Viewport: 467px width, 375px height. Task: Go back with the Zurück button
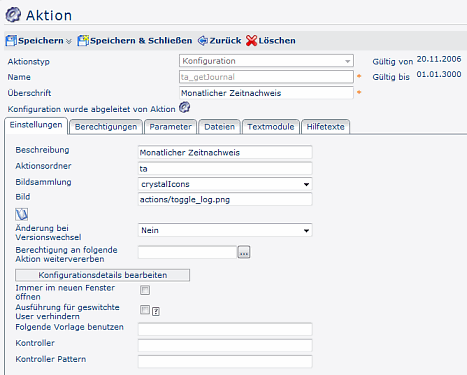[219, 41]
